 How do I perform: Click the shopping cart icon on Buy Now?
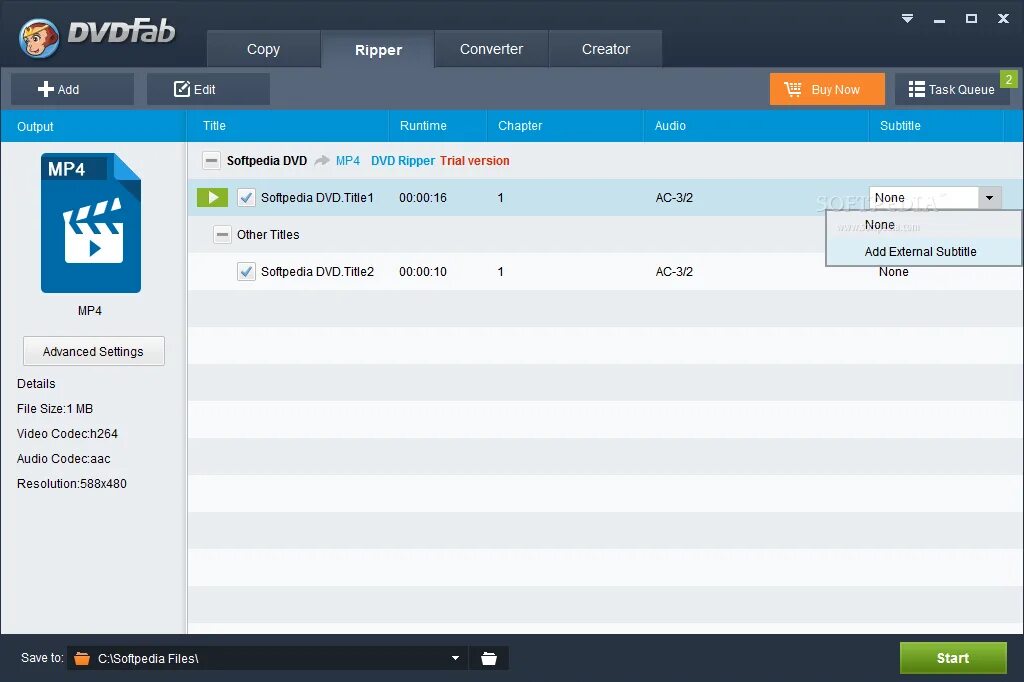[793, 89]
